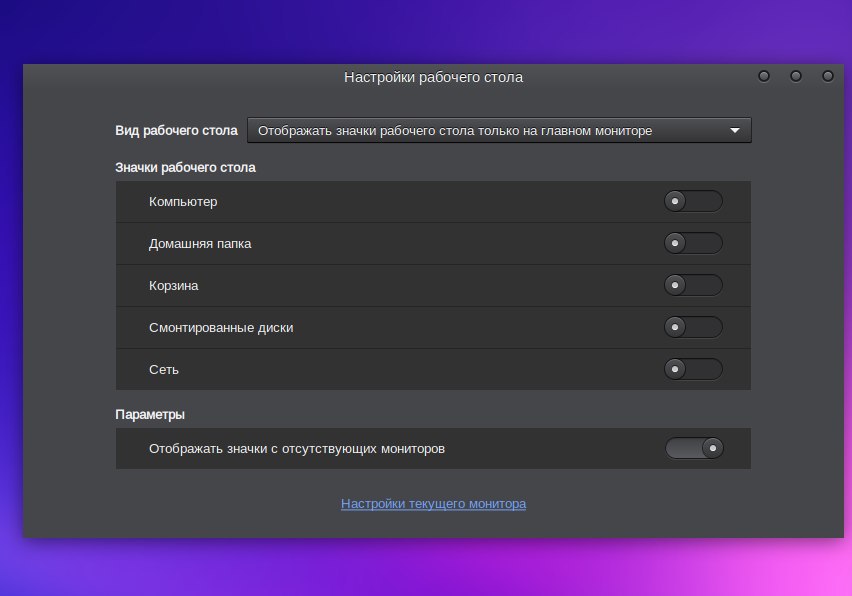Click the minimize window button
852x596 pixels.
[x=763, y=76]
